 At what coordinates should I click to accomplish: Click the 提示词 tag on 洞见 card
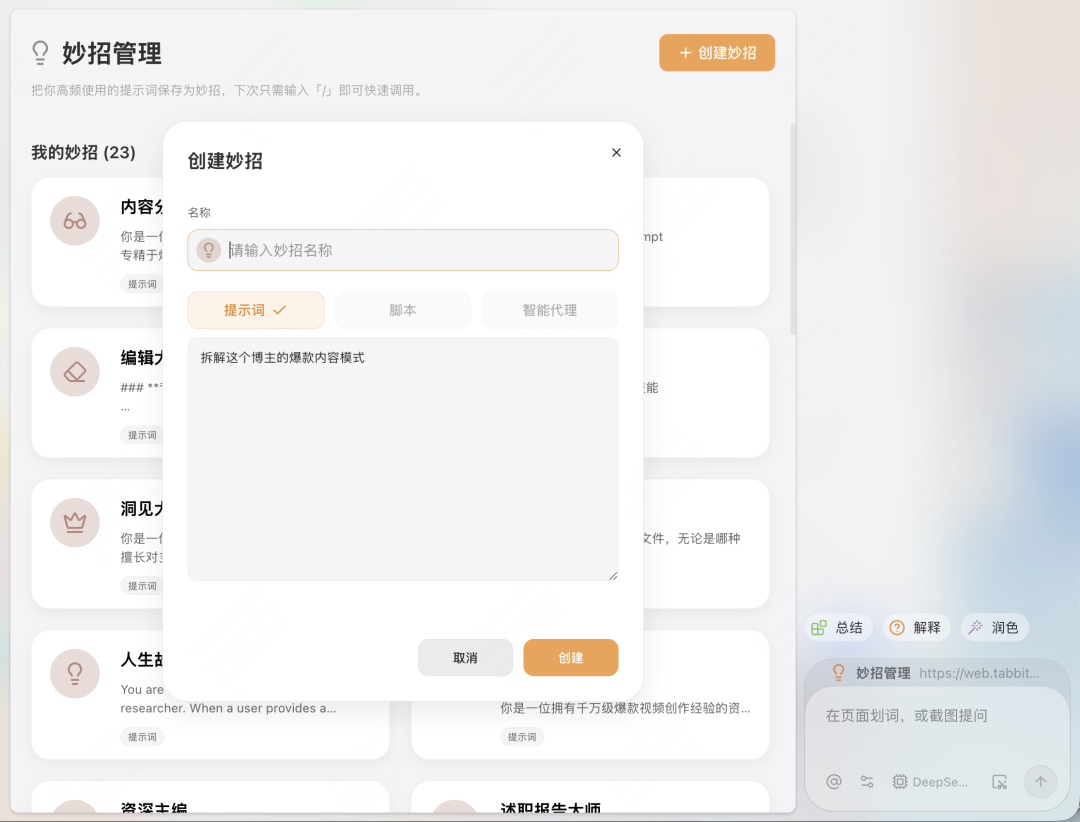142,586
